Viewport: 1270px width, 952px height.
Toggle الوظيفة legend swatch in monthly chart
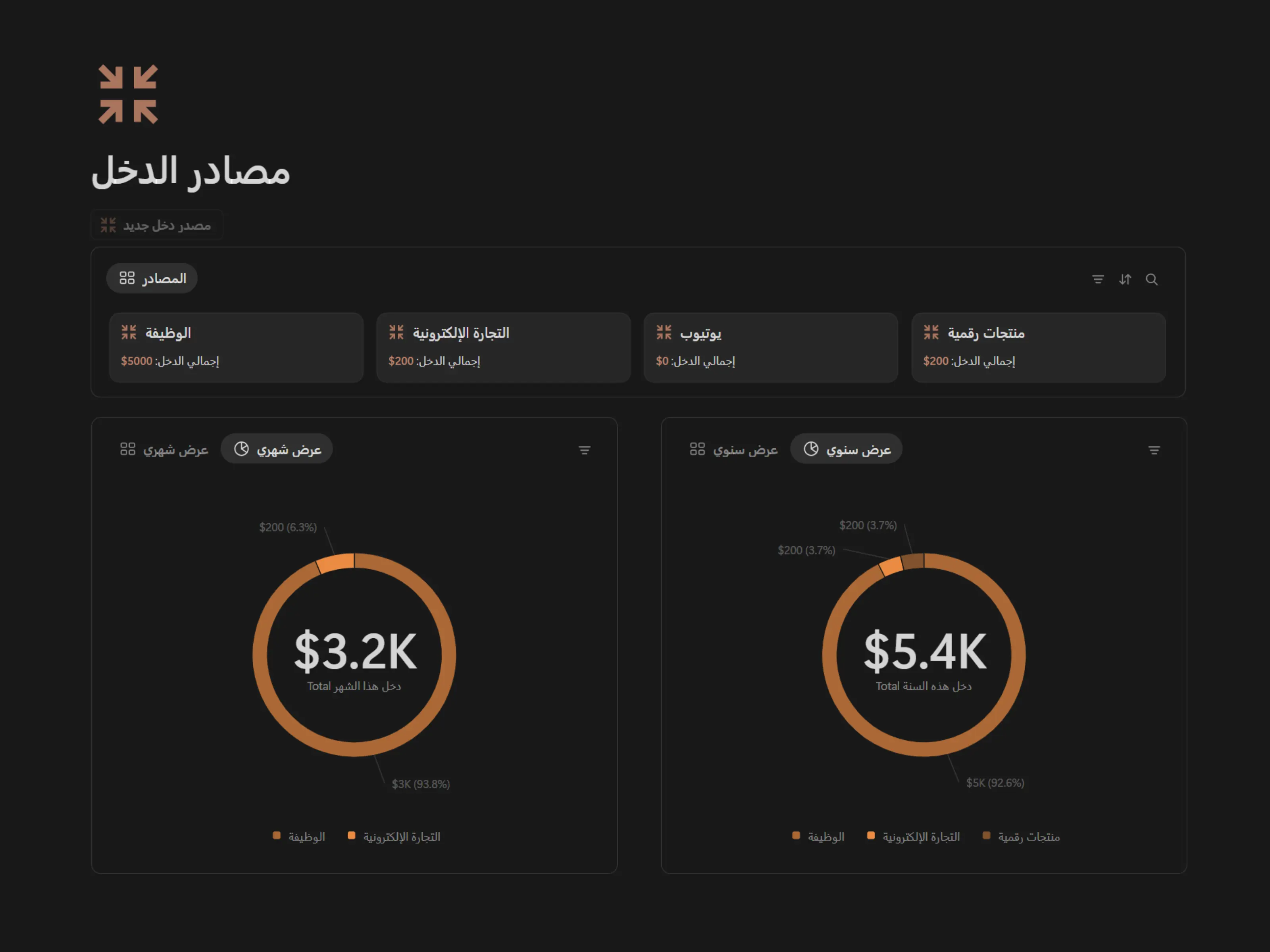click(277, 835)
